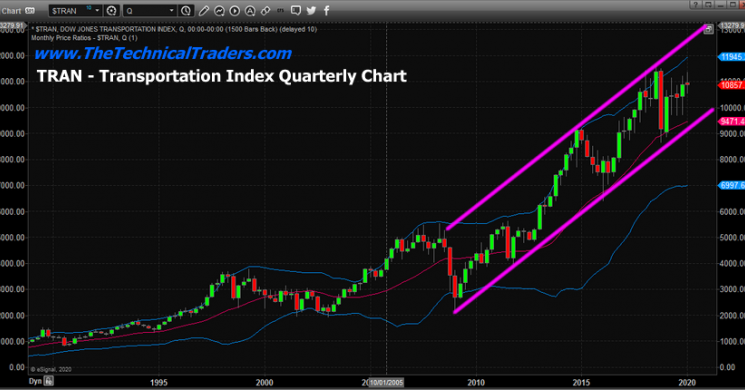This screenshot has height=390, width=745.
Task: Select the TRAN Transportation Index Quarterly Chart title
Action: (221, 76)
